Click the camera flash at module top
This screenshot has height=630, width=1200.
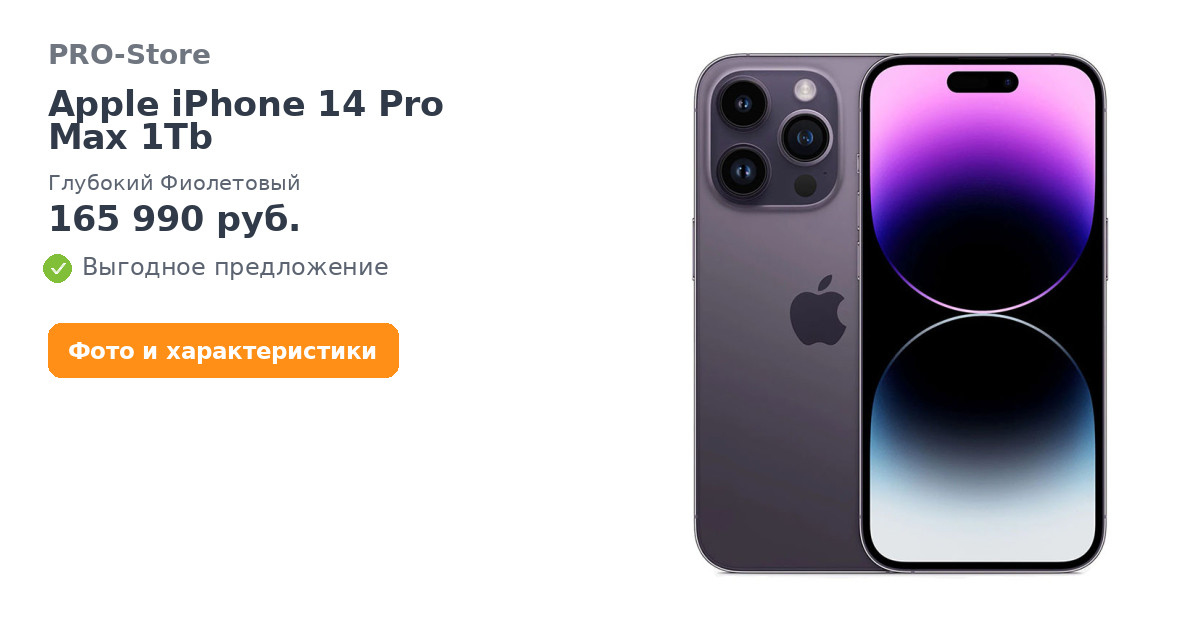pos(806,90)
